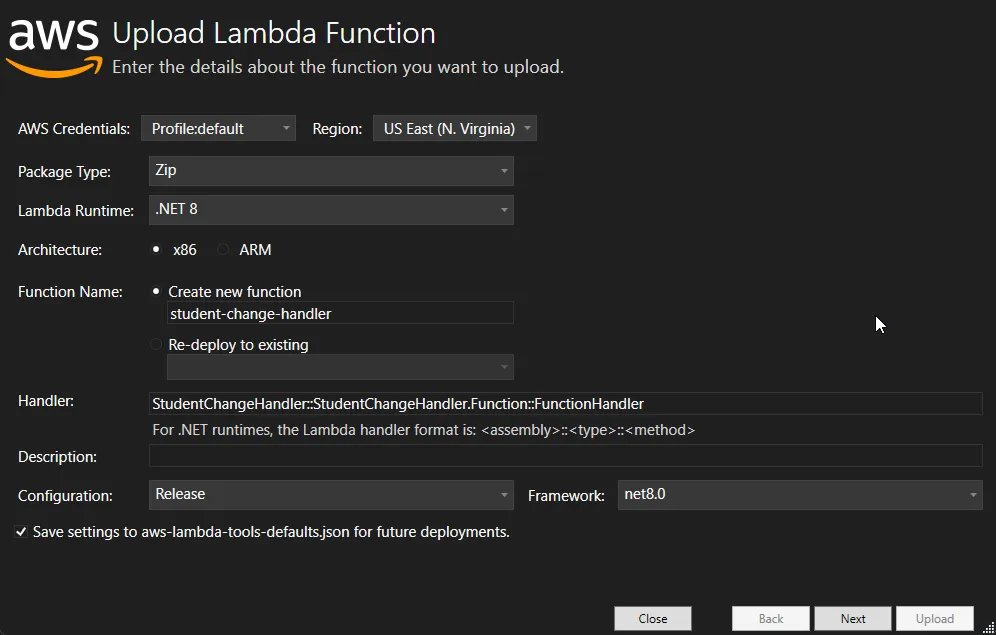Click the Upload button

934,617
